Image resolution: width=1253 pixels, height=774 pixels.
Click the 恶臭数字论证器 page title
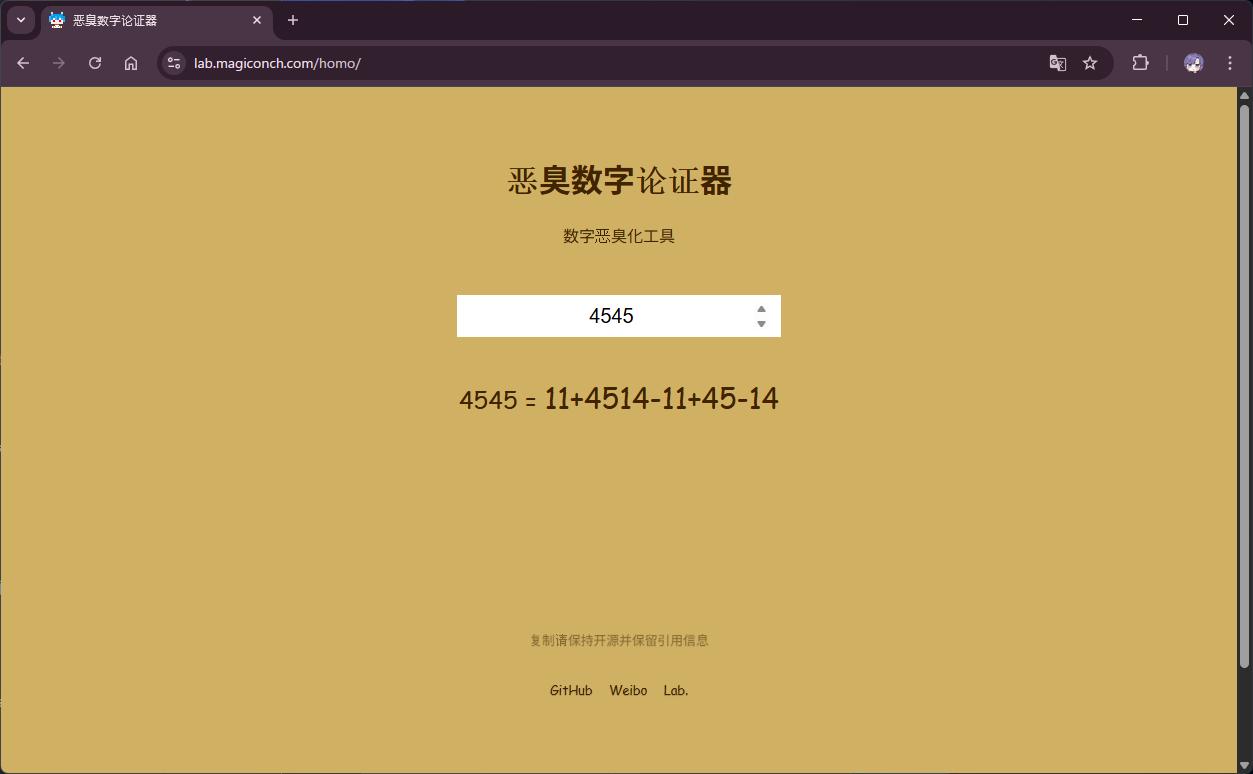[619, 182]
